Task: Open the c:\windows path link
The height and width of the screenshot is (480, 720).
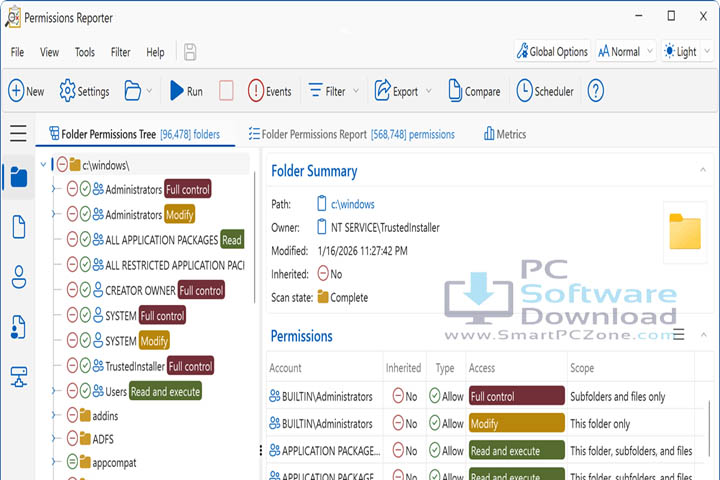Action: 353,204
